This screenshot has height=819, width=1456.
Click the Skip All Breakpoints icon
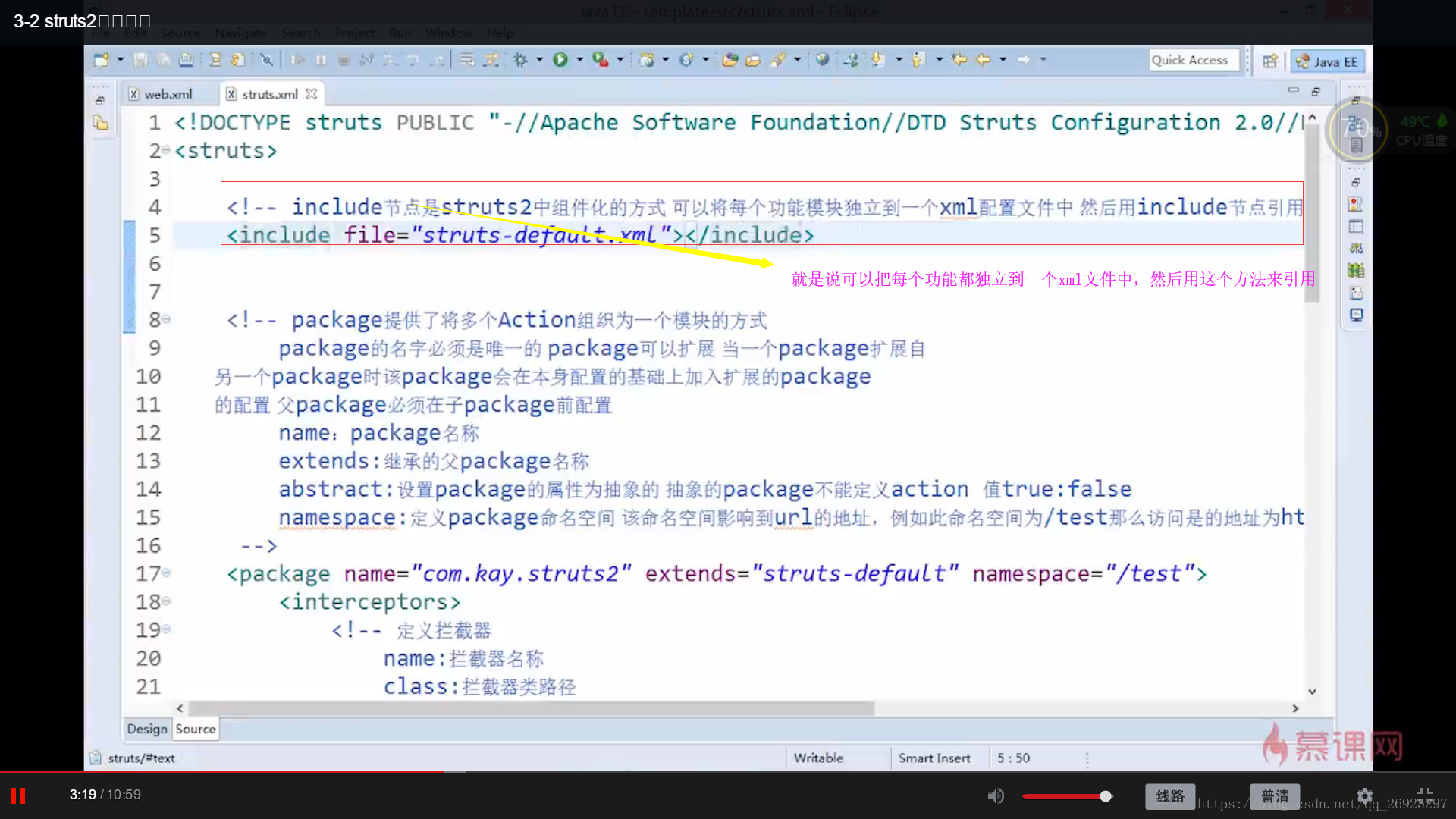coord(267,60)
